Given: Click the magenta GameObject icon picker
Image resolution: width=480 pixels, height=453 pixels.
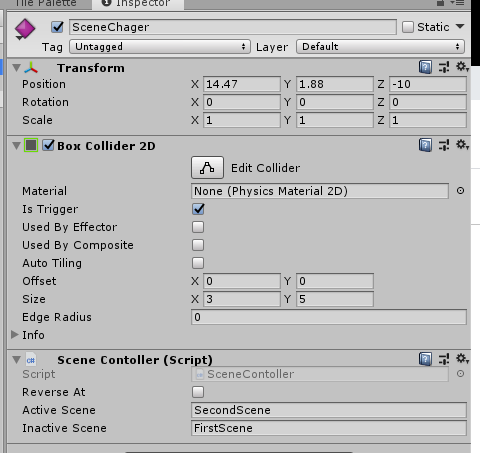Looking at the screenshot, I should pyautogui.click(x=24, y=29).
